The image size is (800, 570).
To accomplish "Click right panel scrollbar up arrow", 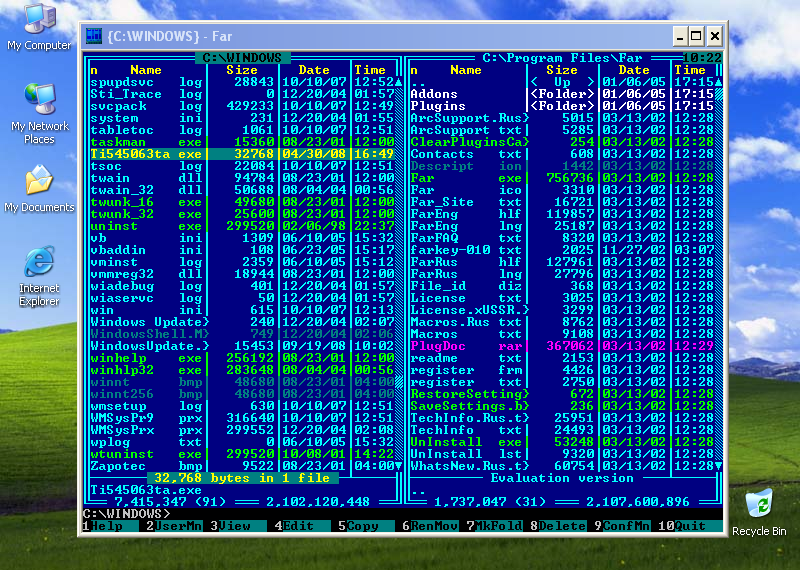I will pyautogui.click(x=718, y=82).
